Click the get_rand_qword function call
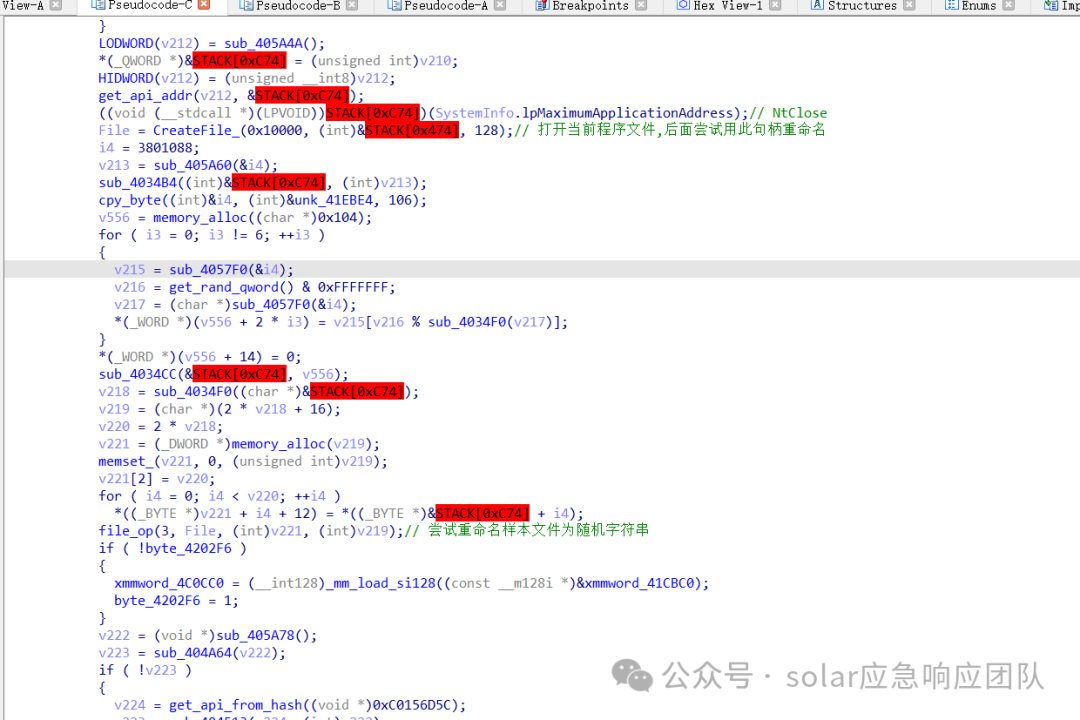The width and height of the screenshot is (1080, 720). (224, 287)
